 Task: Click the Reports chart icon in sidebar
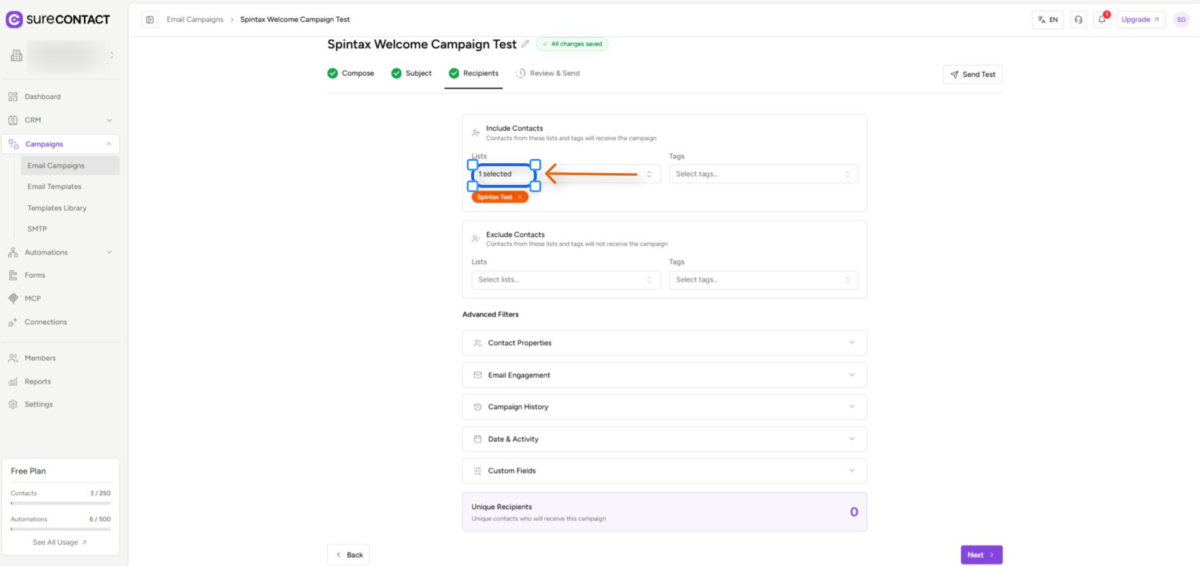coord(13,382)
